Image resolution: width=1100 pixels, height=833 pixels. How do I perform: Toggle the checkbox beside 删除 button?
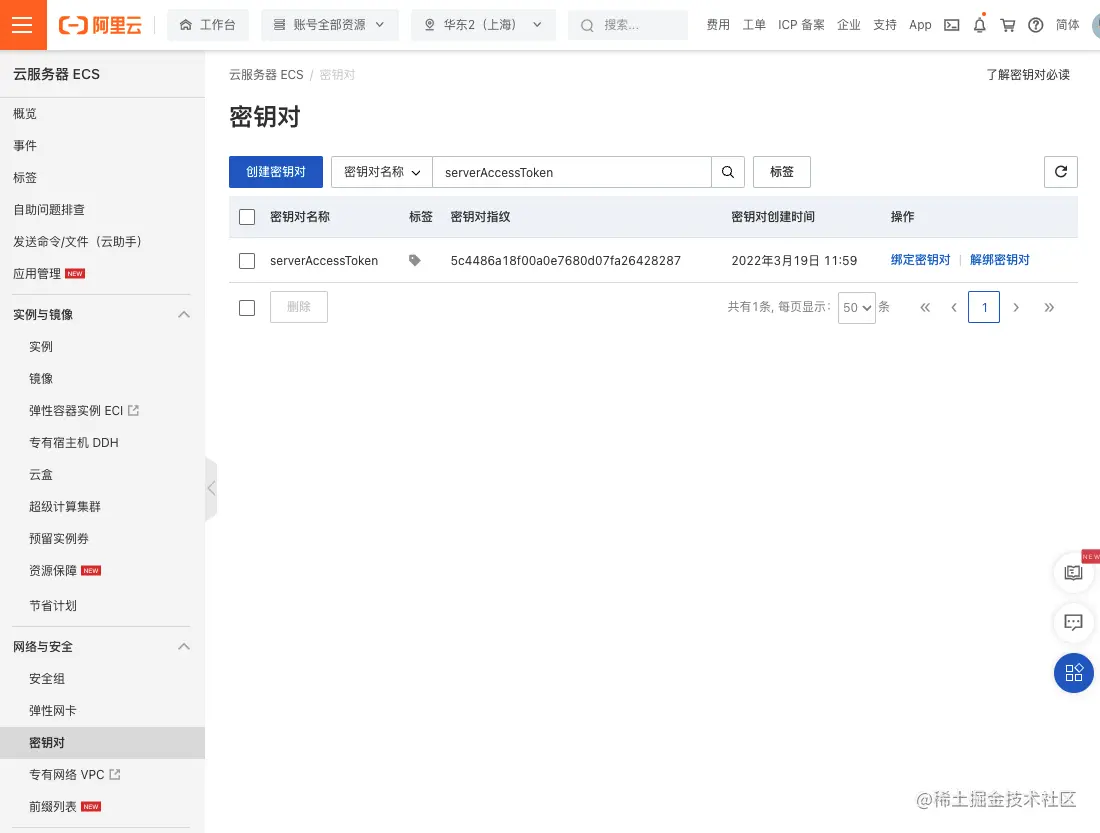coord(247,308)
